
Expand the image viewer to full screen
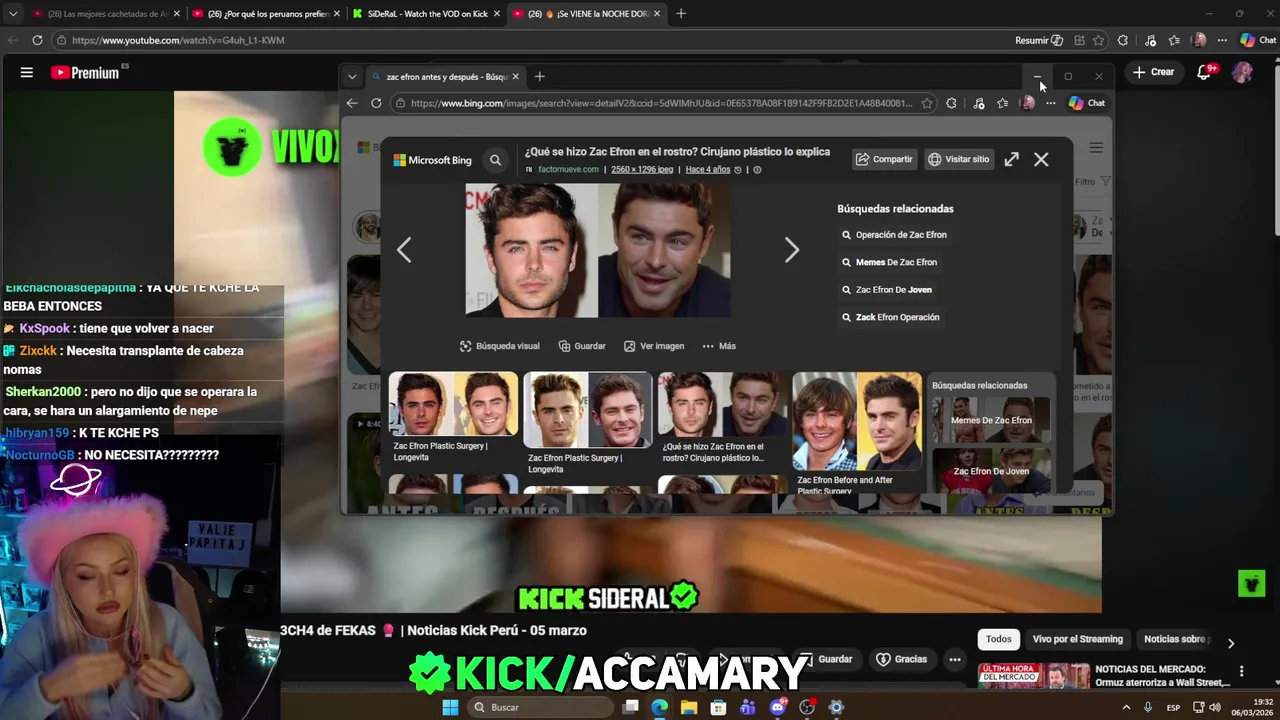pos(1012,159)
